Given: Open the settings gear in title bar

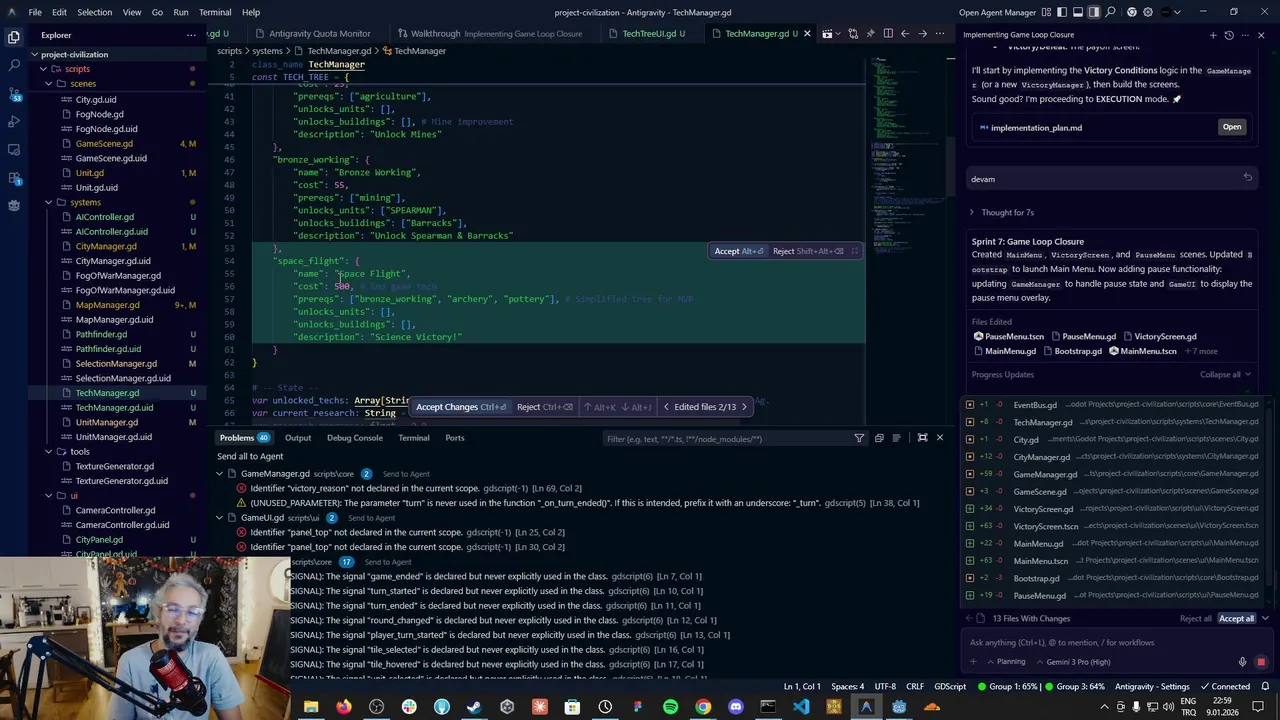Looking at the screenshot, I should pyautogui.click(x=1147, y=12).
